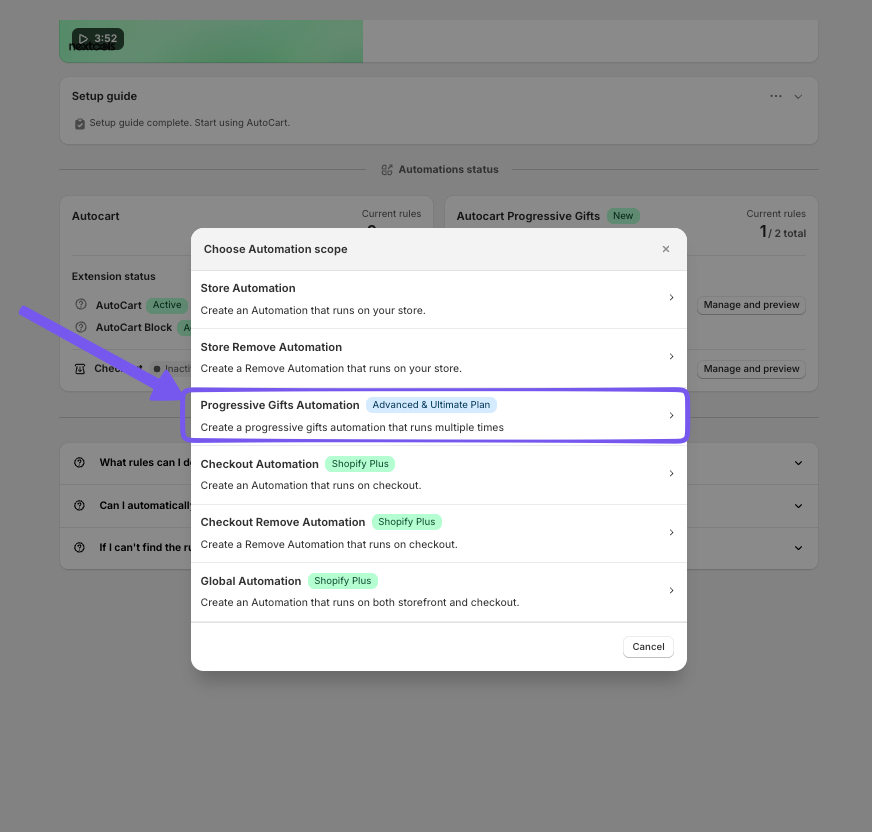Select Checkout Remove Automation option

tap(439, 533)
